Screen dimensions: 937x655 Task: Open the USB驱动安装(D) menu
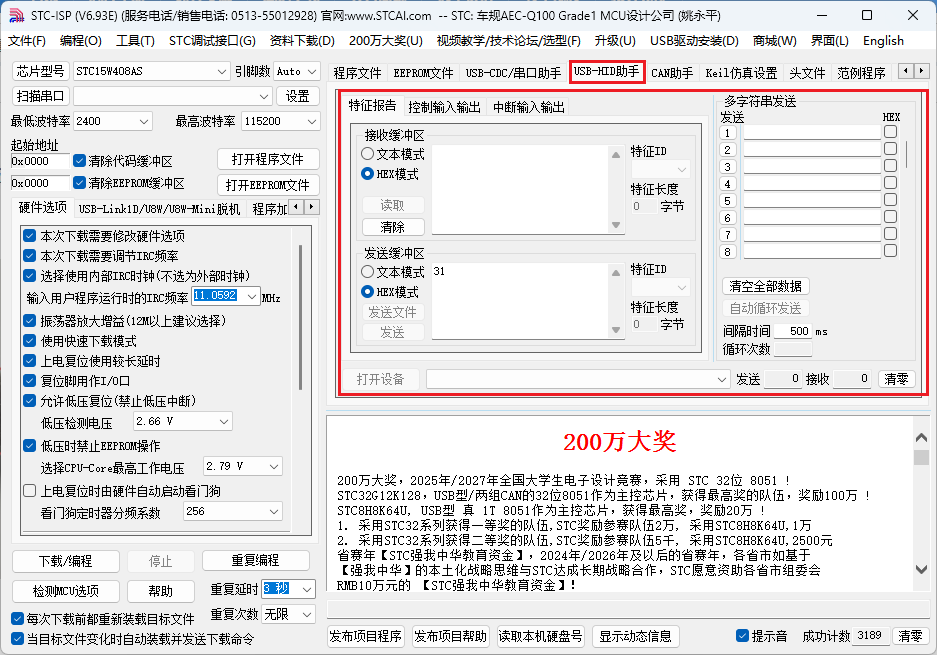694,41
